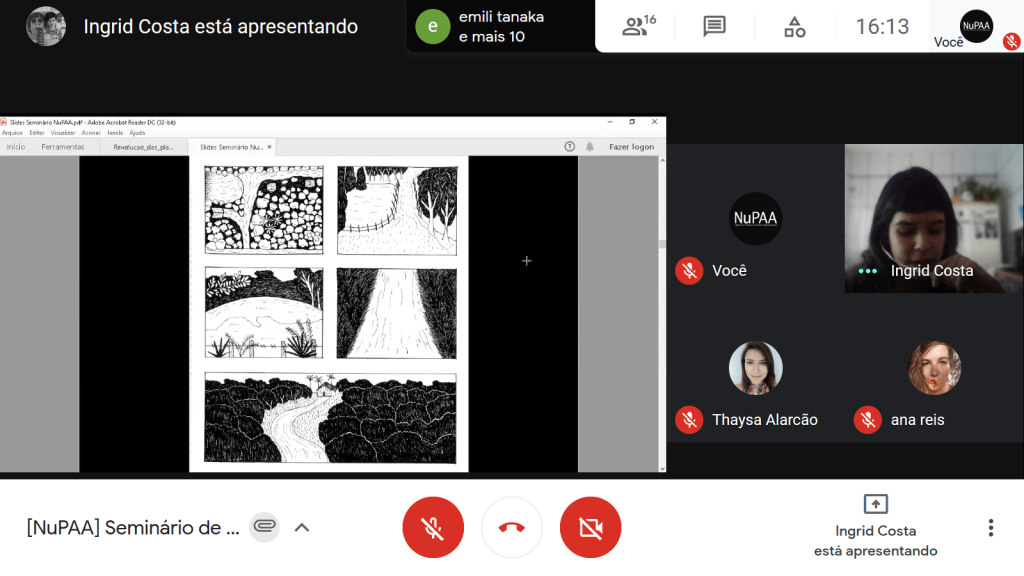Click the PDF vertical scrollbar
The height and width of the screenshot is (576, 1024).
pos(661,300)
